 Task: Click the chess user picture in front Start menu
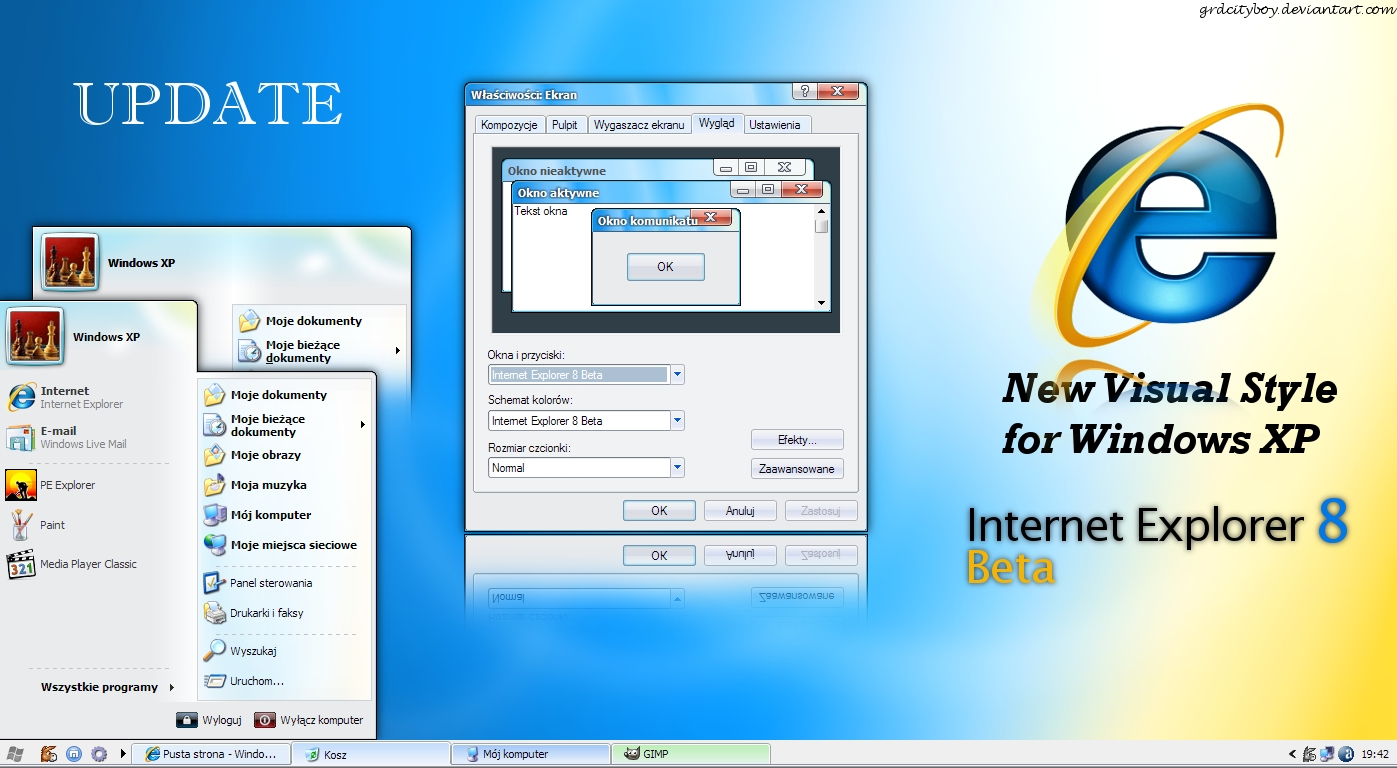coord(35,336)
